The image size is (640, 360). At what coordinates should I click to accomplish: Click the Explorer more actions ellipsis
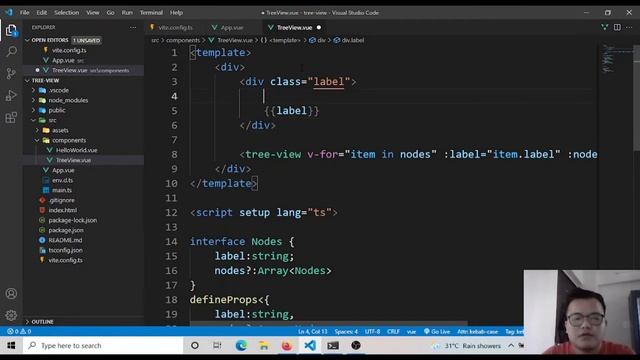133,27
